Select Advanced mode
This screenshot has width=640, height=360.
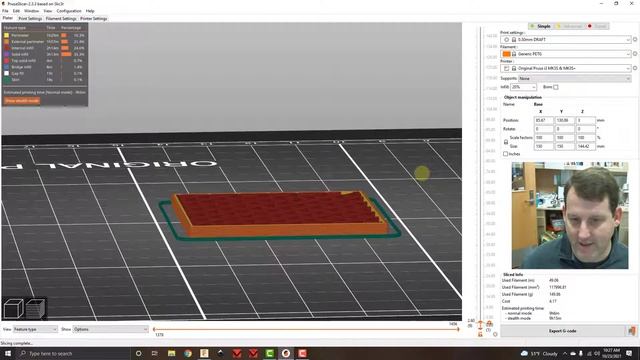(569, 26)
